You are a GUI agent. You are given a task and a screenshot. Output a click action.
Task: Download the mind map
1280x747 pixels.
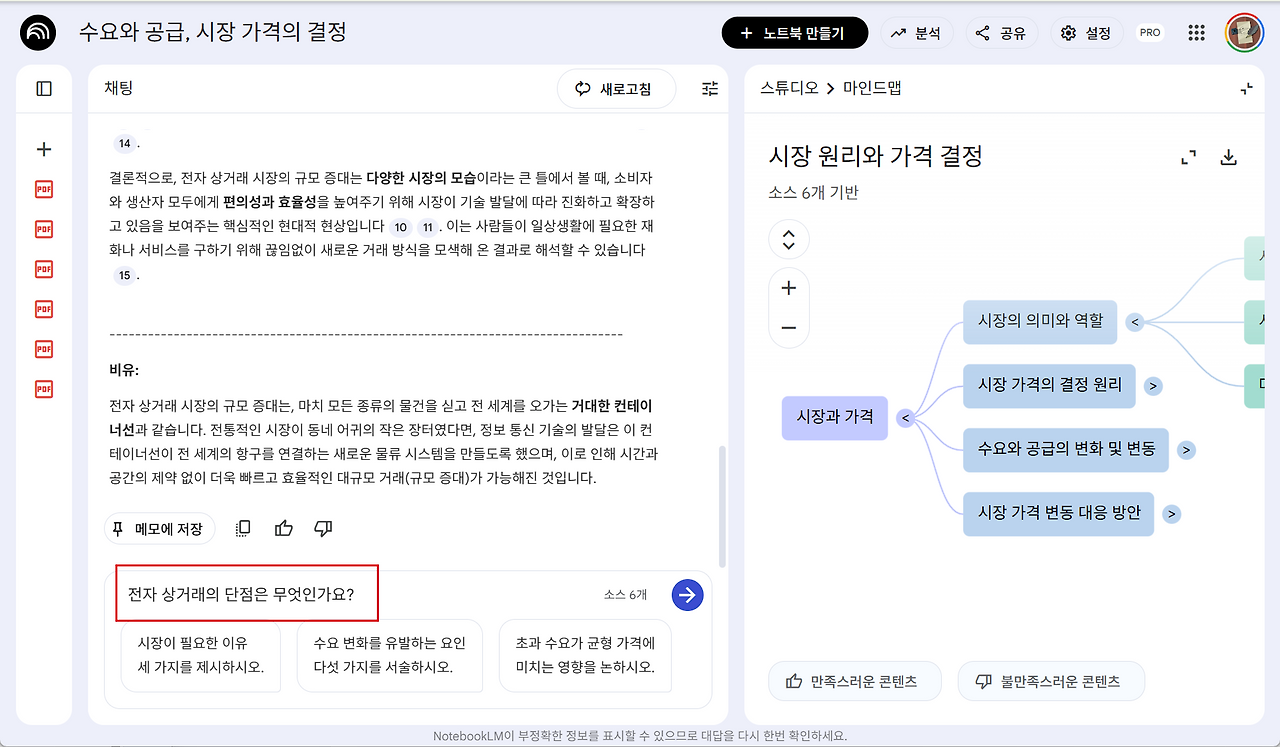1229,157
